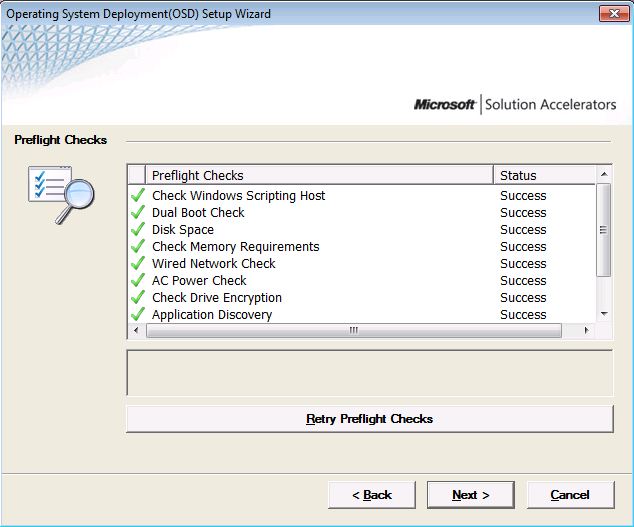Select the Wired Network Check row
This screenshot has width=634, height=527.
362,263
